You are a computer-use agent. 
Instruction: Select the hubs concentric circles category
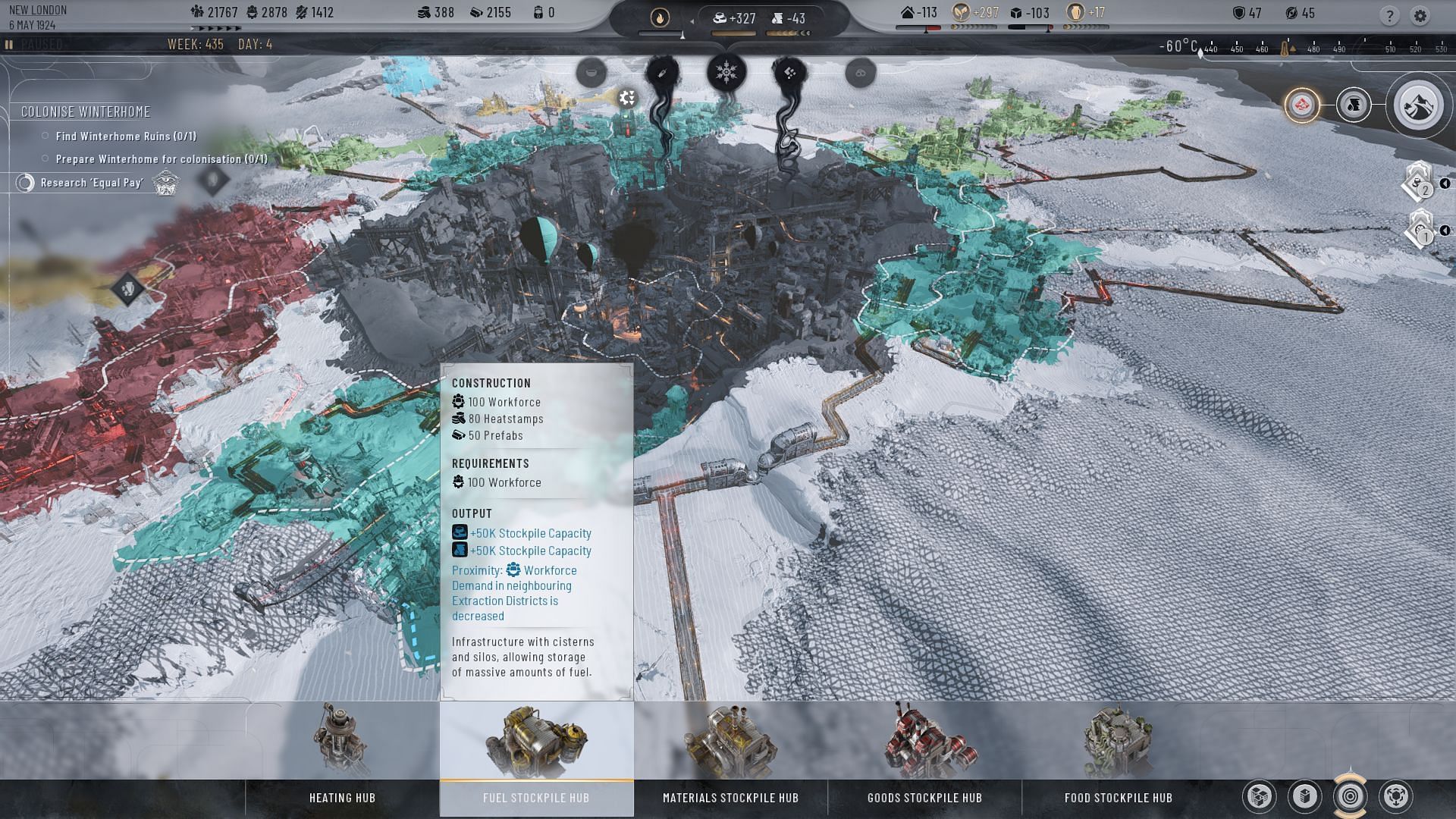(x=1351, y=796)
